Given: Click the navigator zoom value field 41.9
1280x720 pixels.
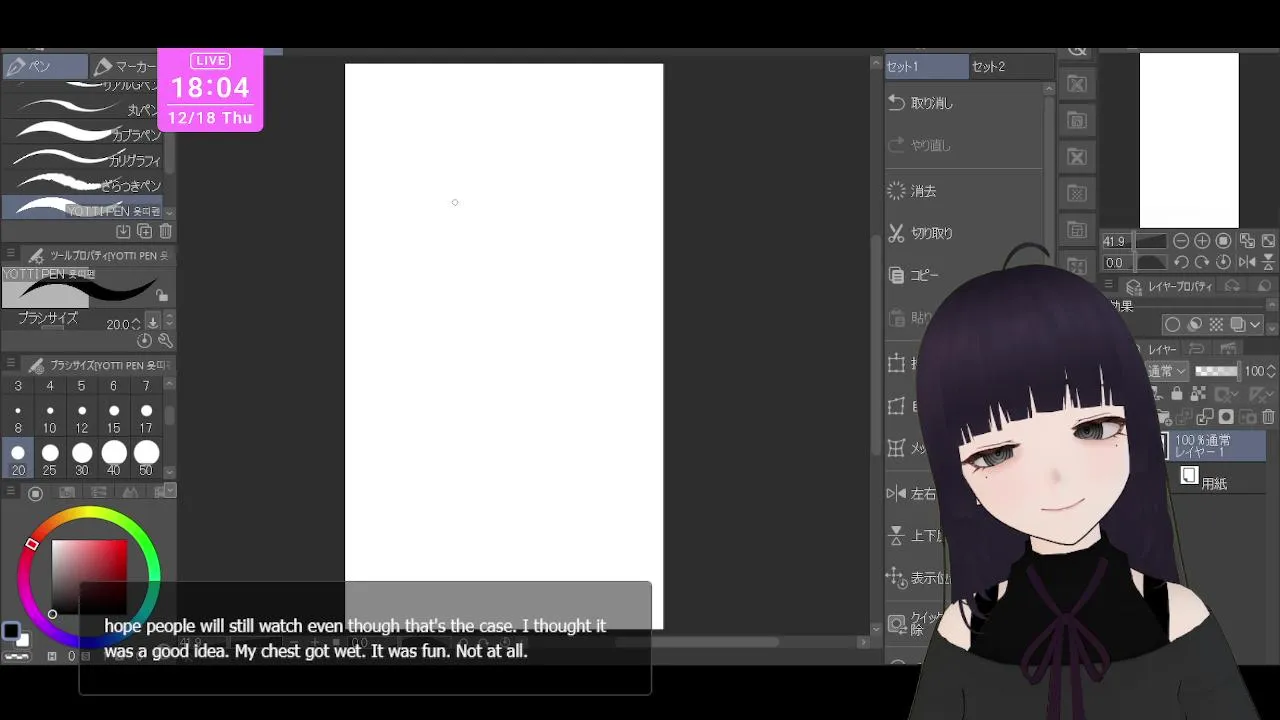Looking at the screenshot, I should [x=1115, y=241].
